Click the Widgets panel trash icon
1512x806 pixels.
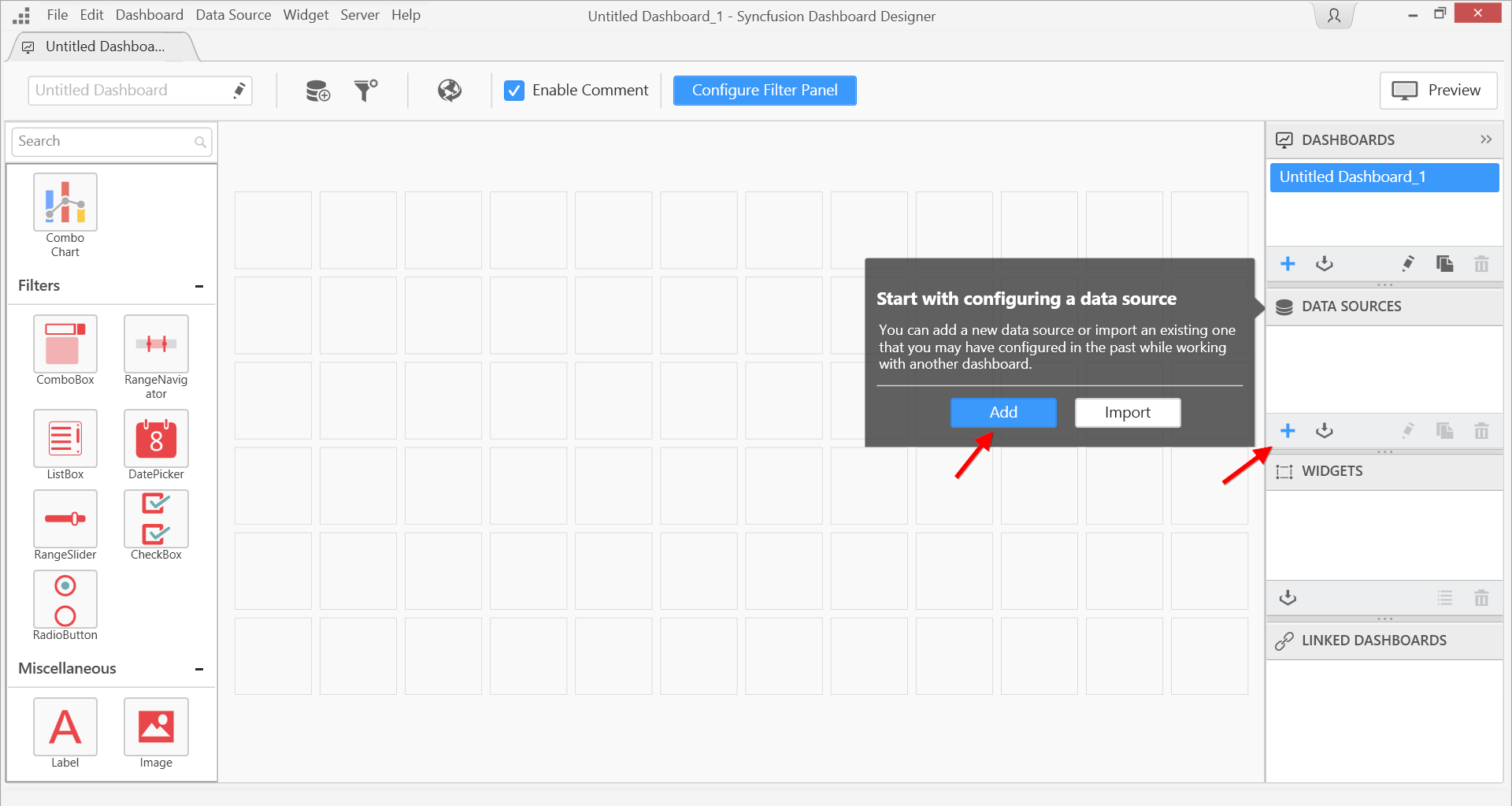click(1481, 598)
